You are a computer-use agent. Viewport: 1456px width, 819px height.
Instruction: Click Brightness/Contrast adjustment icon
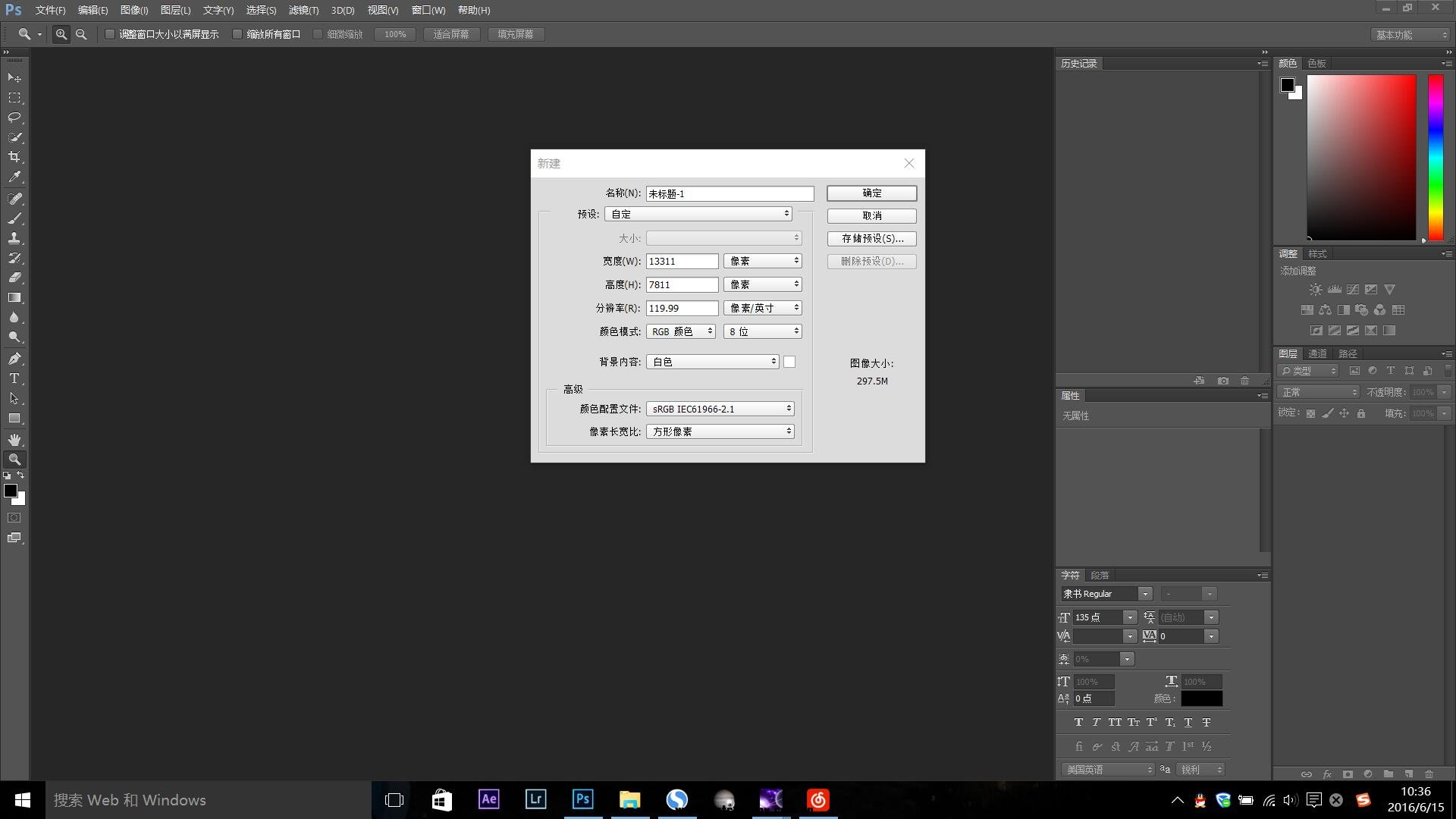1316,290
